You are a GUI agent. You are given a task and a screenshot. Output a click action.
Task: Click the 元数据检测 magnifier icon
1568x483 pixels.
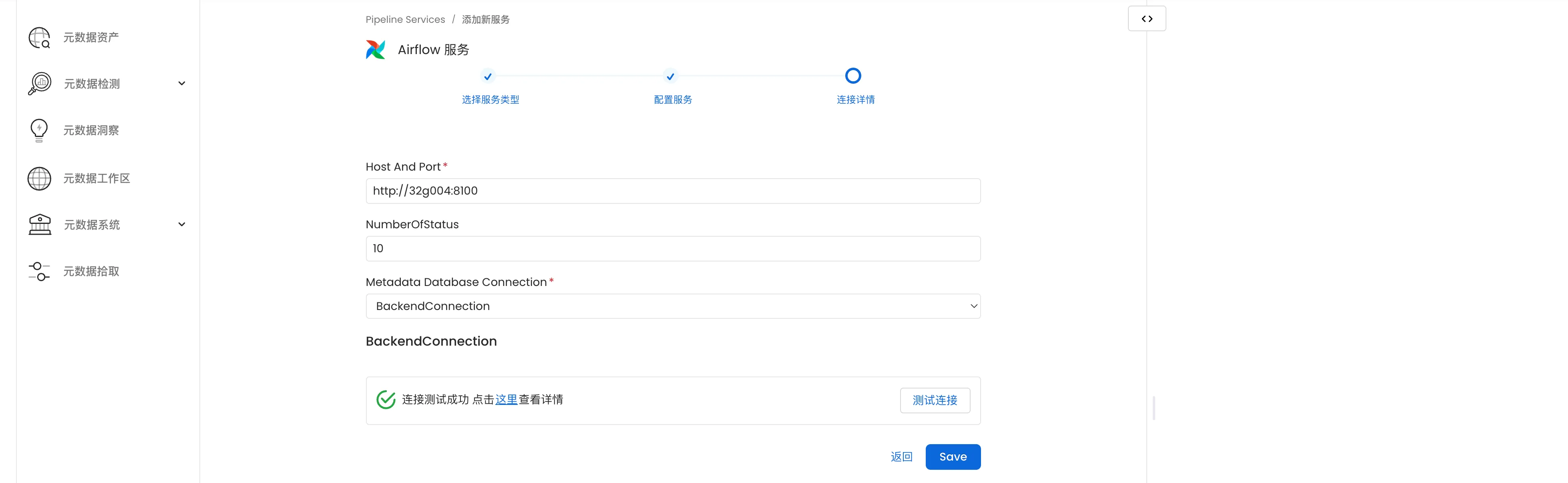coord(40,83)
